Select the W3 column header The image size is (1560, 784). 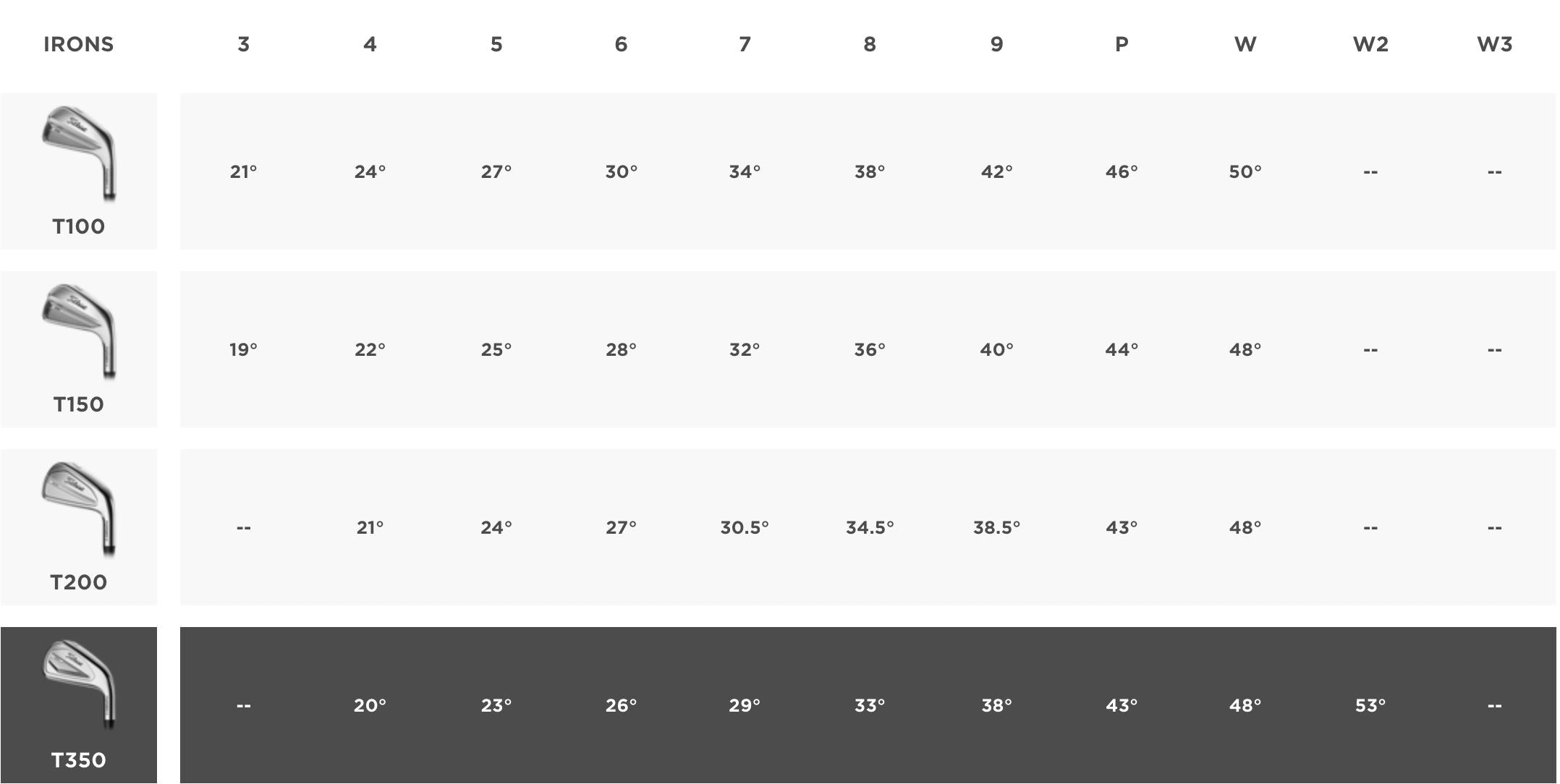point(1495,45)
